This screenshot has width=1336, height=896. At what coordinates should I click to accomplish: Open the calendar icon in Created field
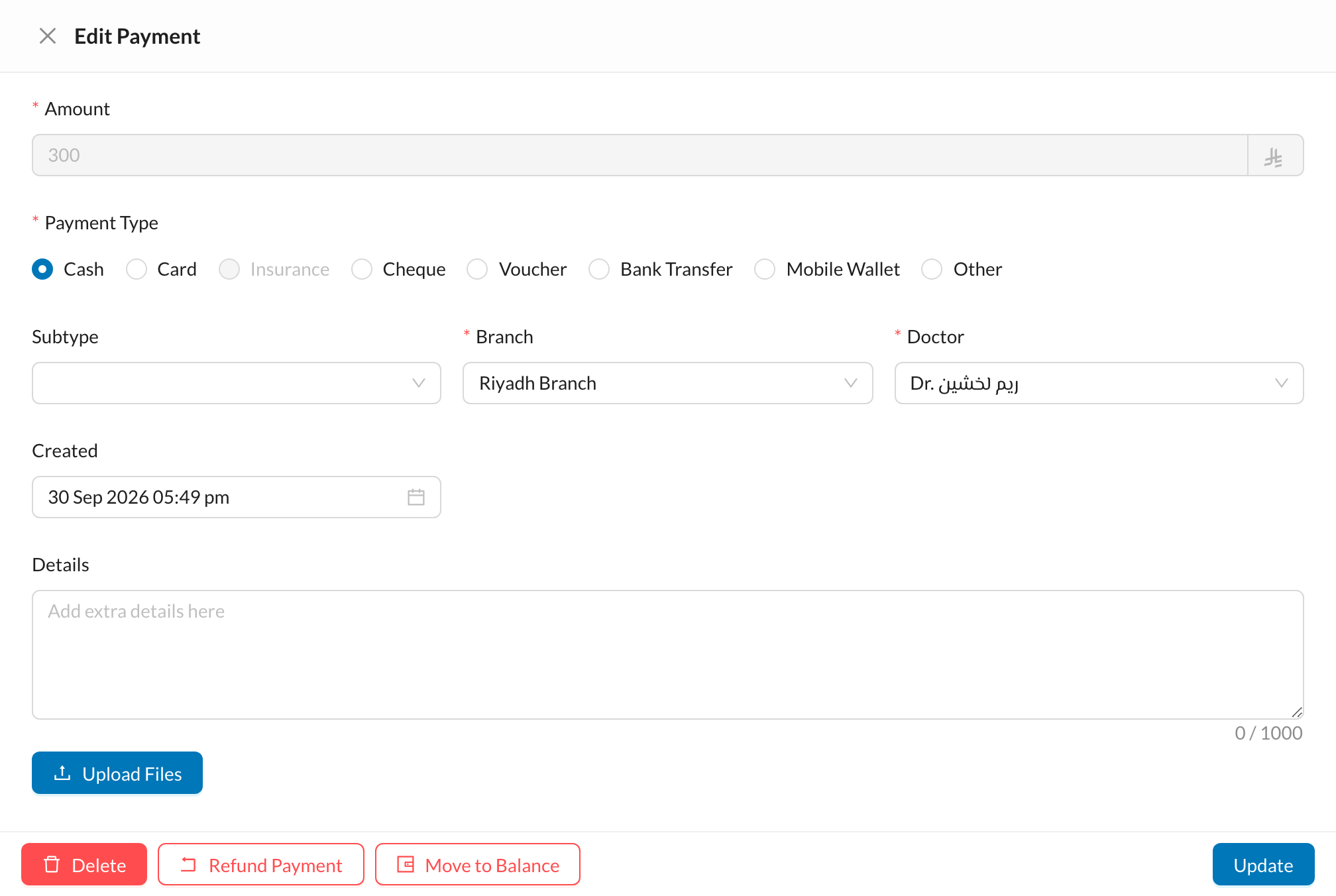(x=416, y=497)
